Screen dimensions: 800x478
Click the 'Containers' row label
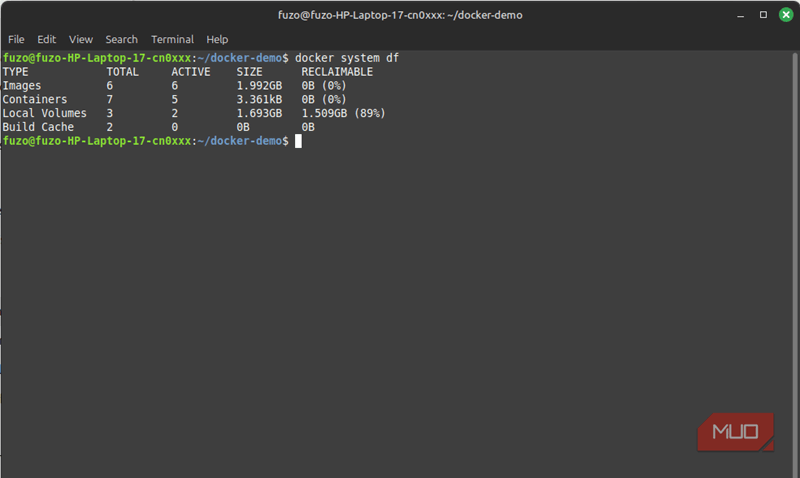(x=35, y=100)
